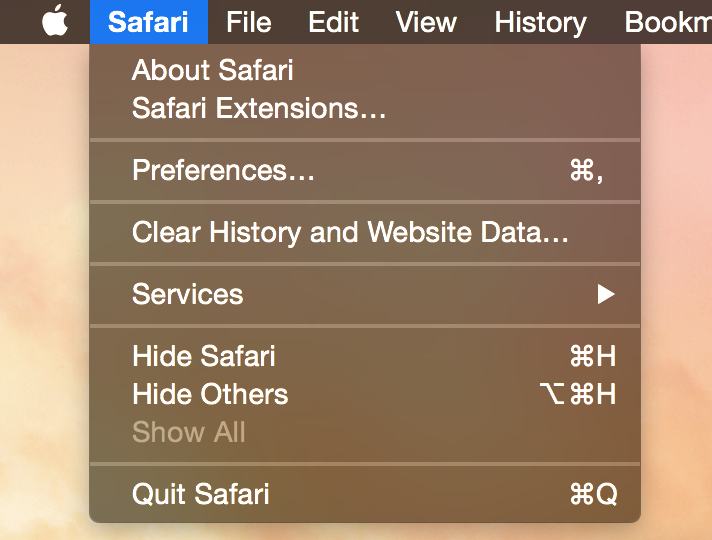Open the View menu
This screenshot has height=540, width=712.
[426, 22]
